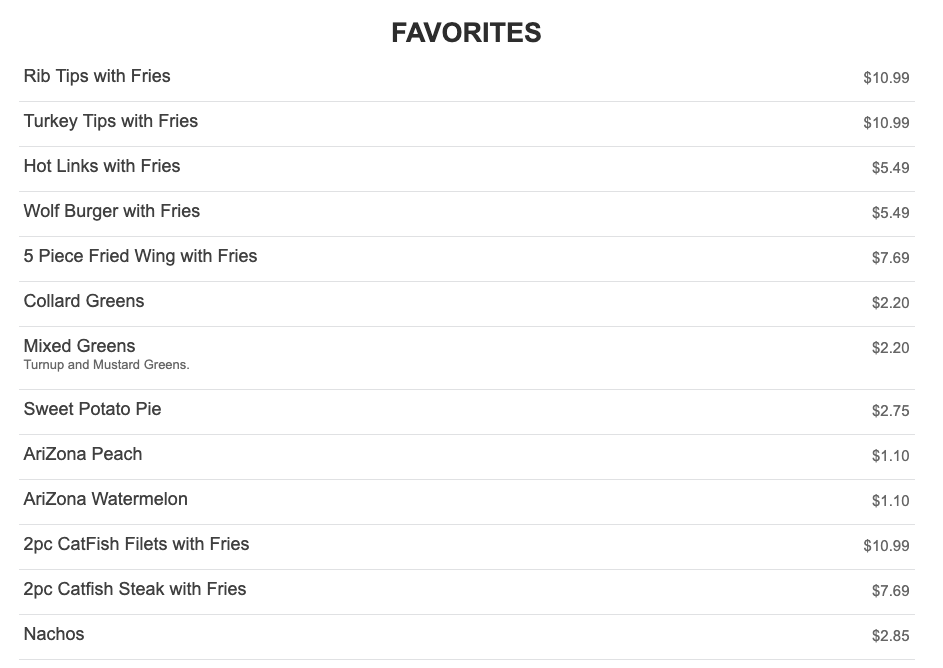Click the Turnup and Mustard Greens description
The height and width of the screenshot is (668, 943).
pyautogui.click(x=106, y=365)
